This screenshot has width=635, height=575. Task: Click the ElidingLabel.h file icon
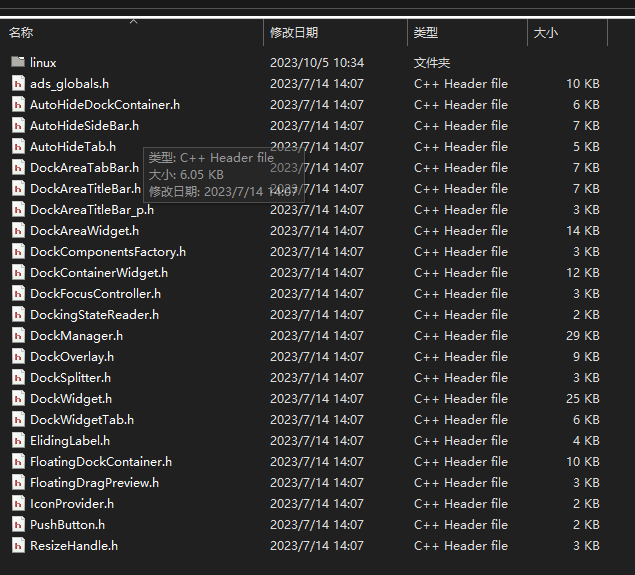18,441
